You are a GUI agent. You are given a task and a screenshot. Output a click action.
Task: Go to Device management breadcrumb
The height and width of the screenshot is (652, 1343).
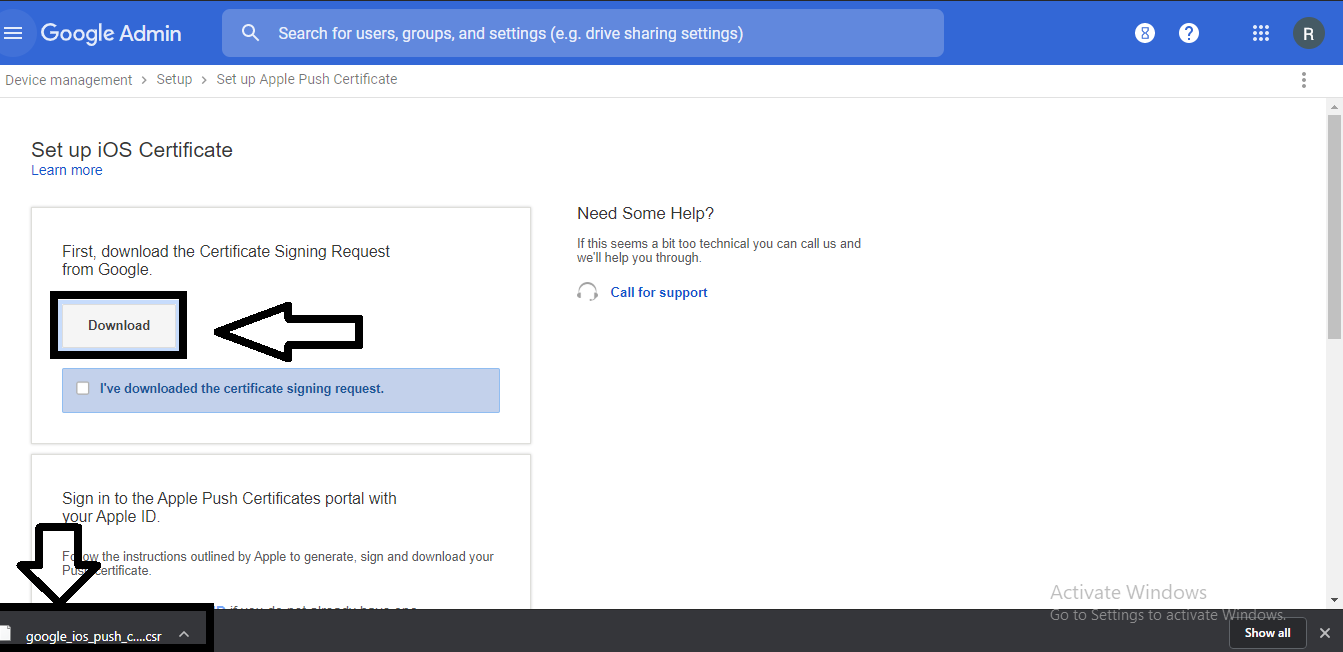69,80
